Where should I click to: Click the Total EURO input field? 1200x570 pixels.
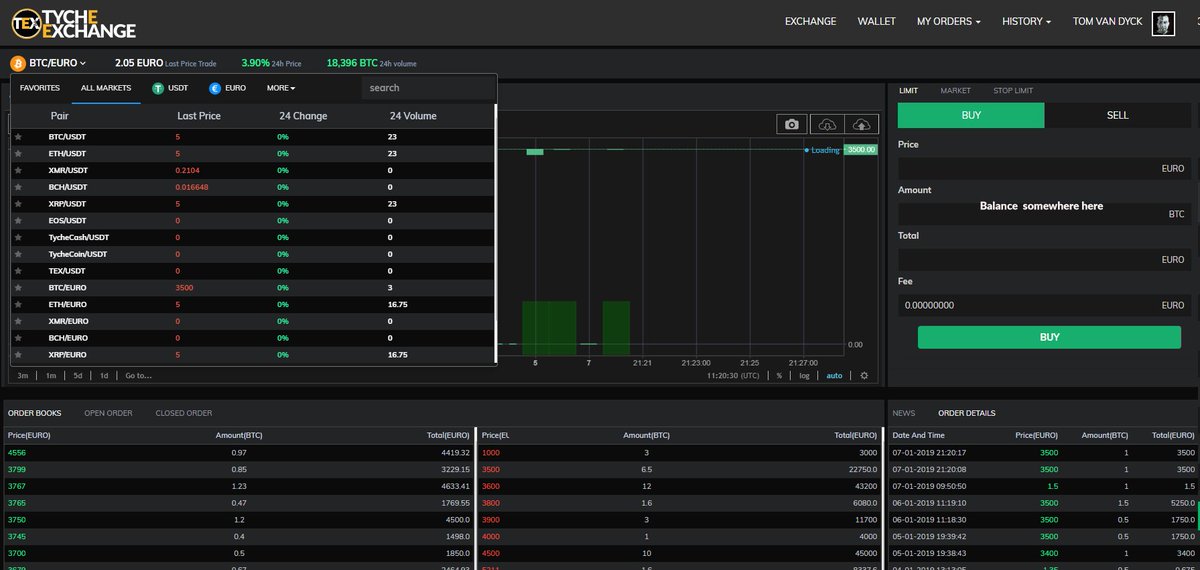1044,259
